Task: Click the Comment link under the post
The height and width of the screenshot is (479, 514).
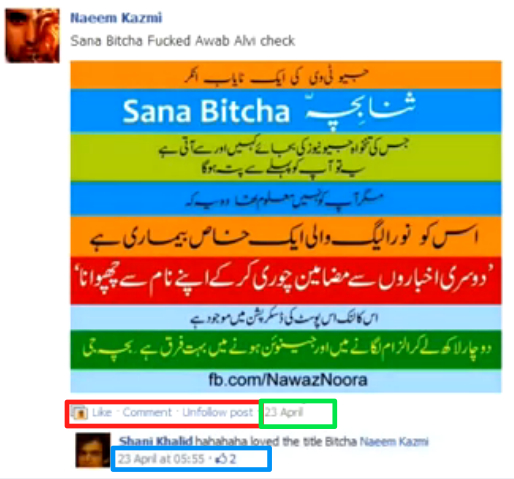Action: pos(147,412)
